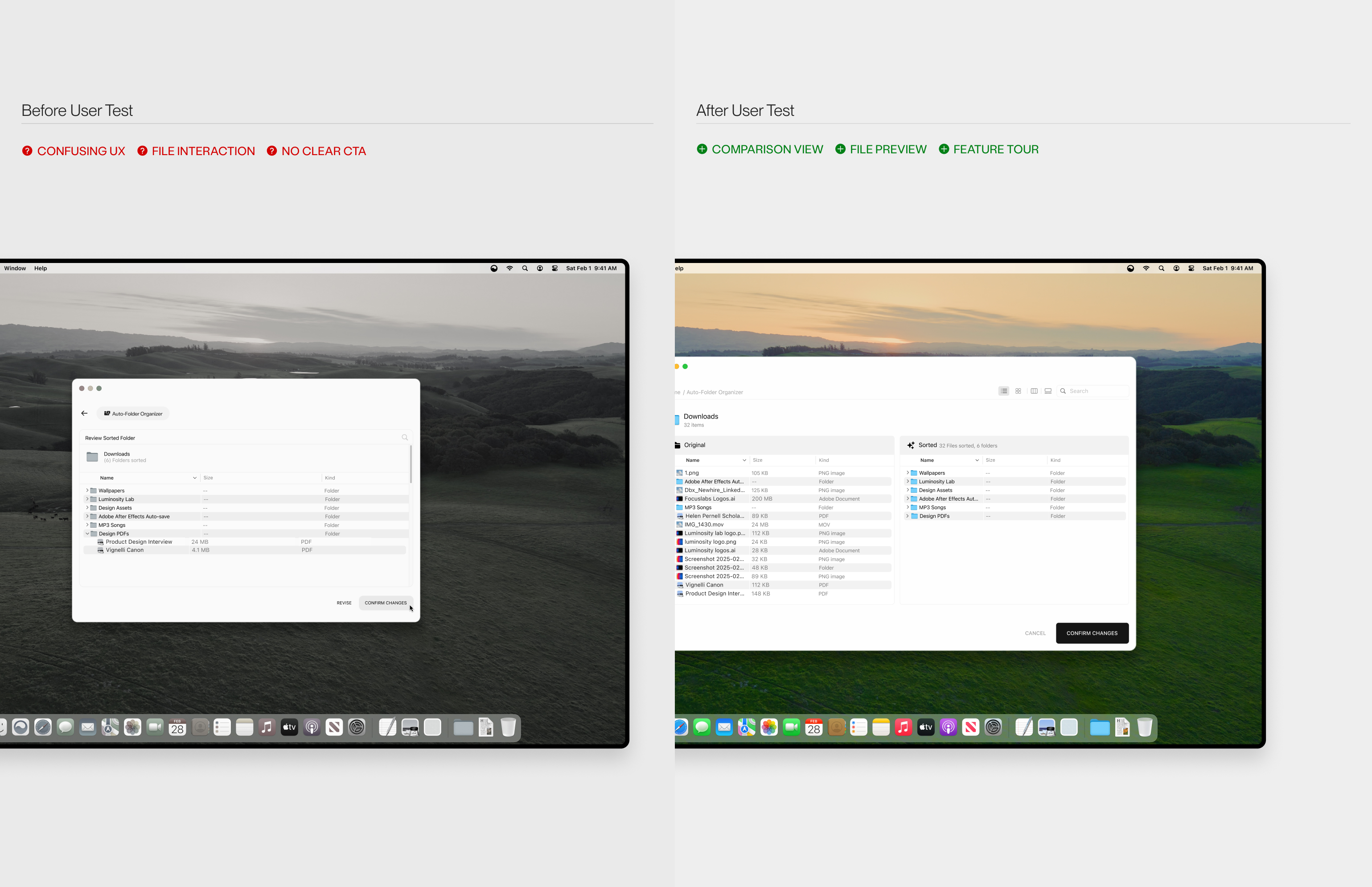Open Maps in the After mockup dock
The height and width of the screenshot is (887, 1372).
747,727
